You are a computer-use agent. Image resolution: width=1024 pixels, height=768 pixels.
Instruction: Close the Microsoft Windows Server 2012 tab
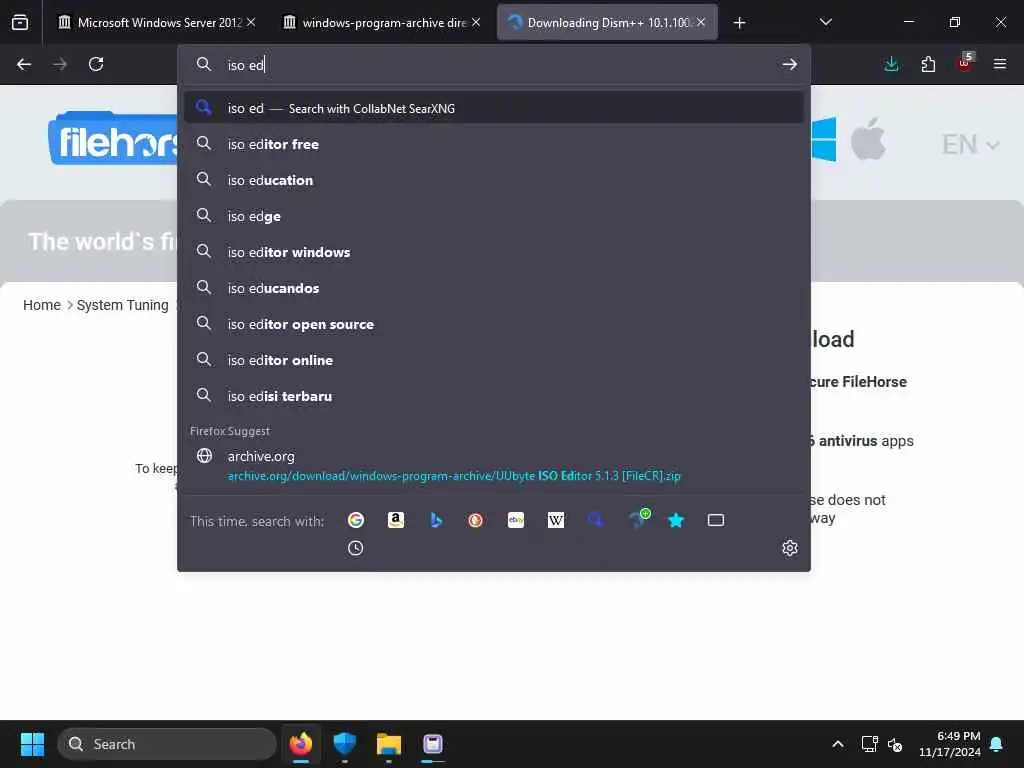click(x=251, y=22)
